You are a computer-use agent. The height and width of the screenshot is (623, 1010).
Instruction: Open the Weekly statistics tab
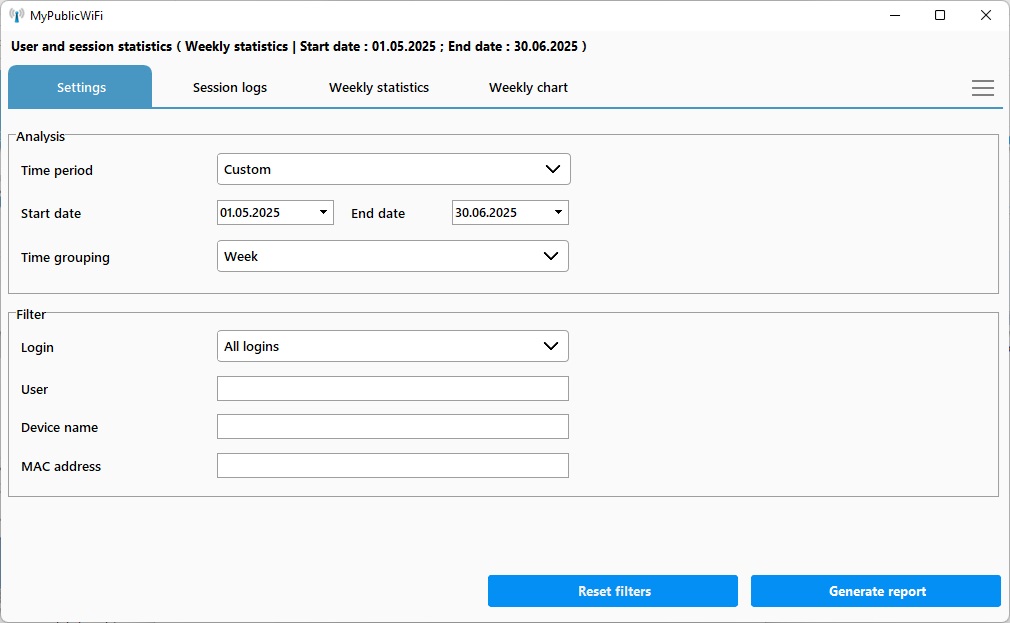click(x=379, y=88)
